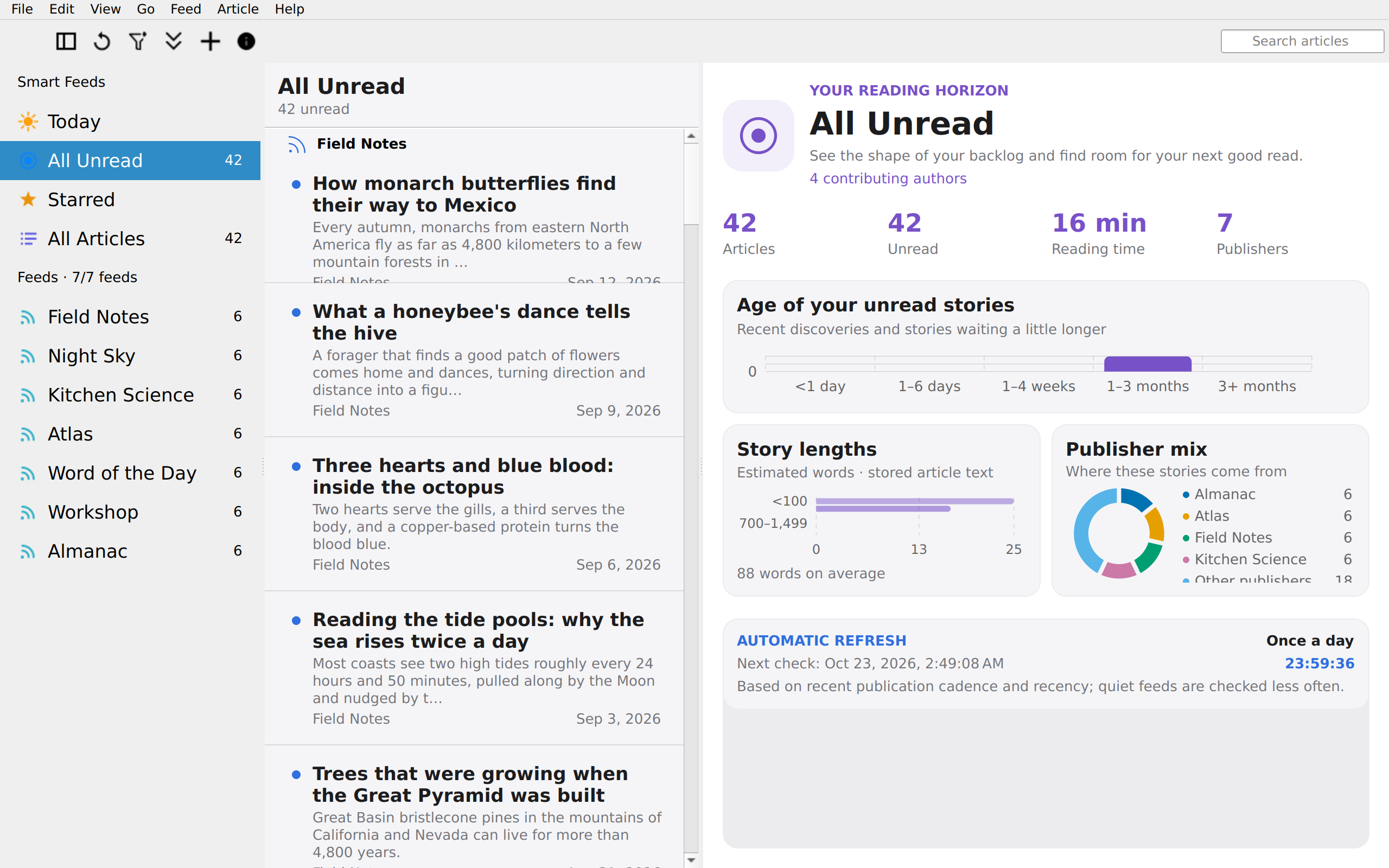This screenshot has width=1389, height=868.
Task: Click the Workshop feed RSS icon
Action: (28, 512)
